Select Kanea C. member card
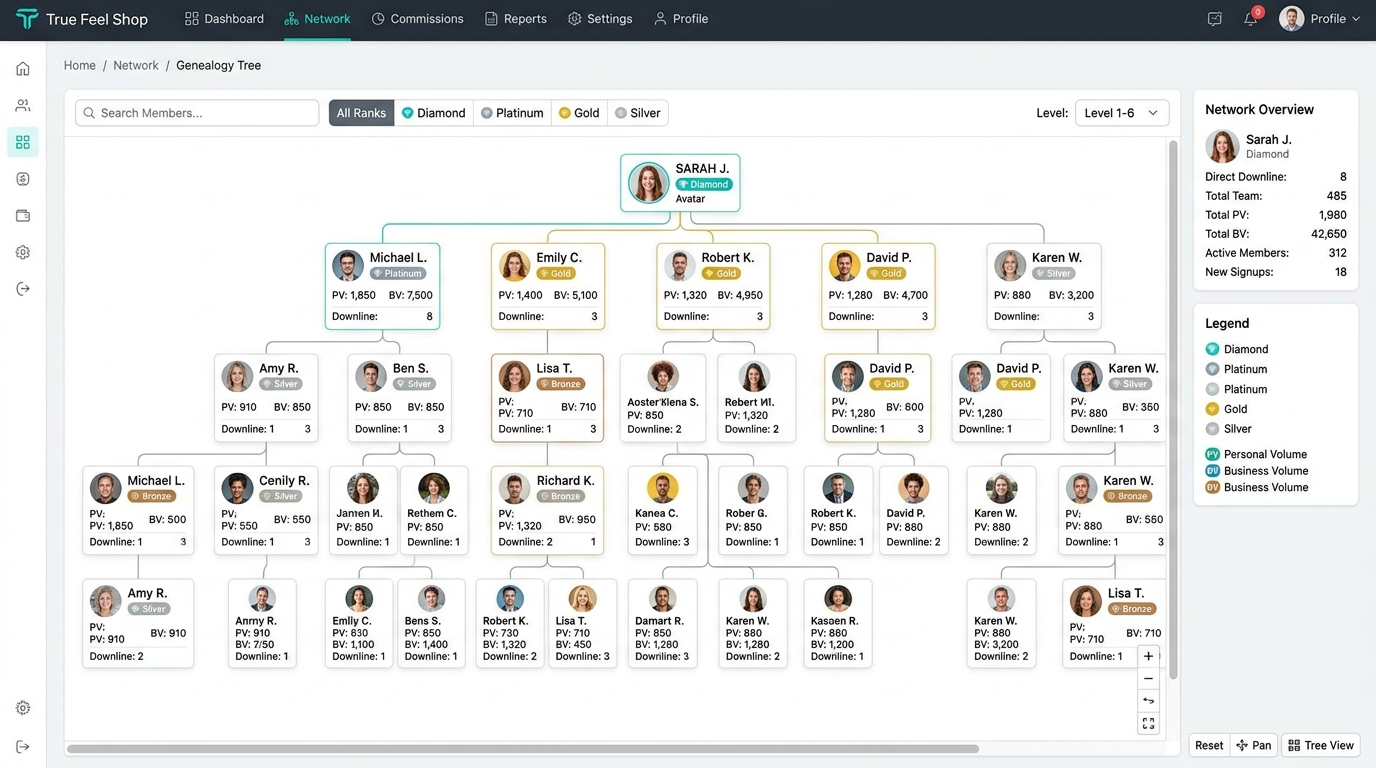 point(662,510)
